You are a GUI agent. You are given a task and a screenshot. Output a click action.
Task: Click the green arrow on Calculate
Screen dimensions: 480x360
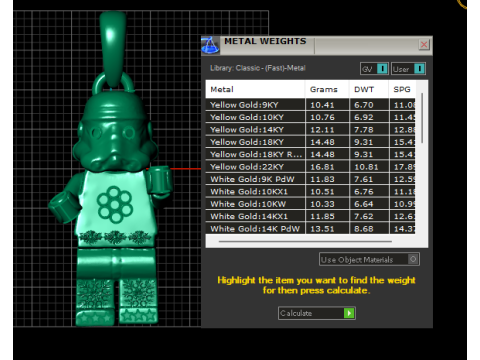pyautogui.click(x=349, y=313)
